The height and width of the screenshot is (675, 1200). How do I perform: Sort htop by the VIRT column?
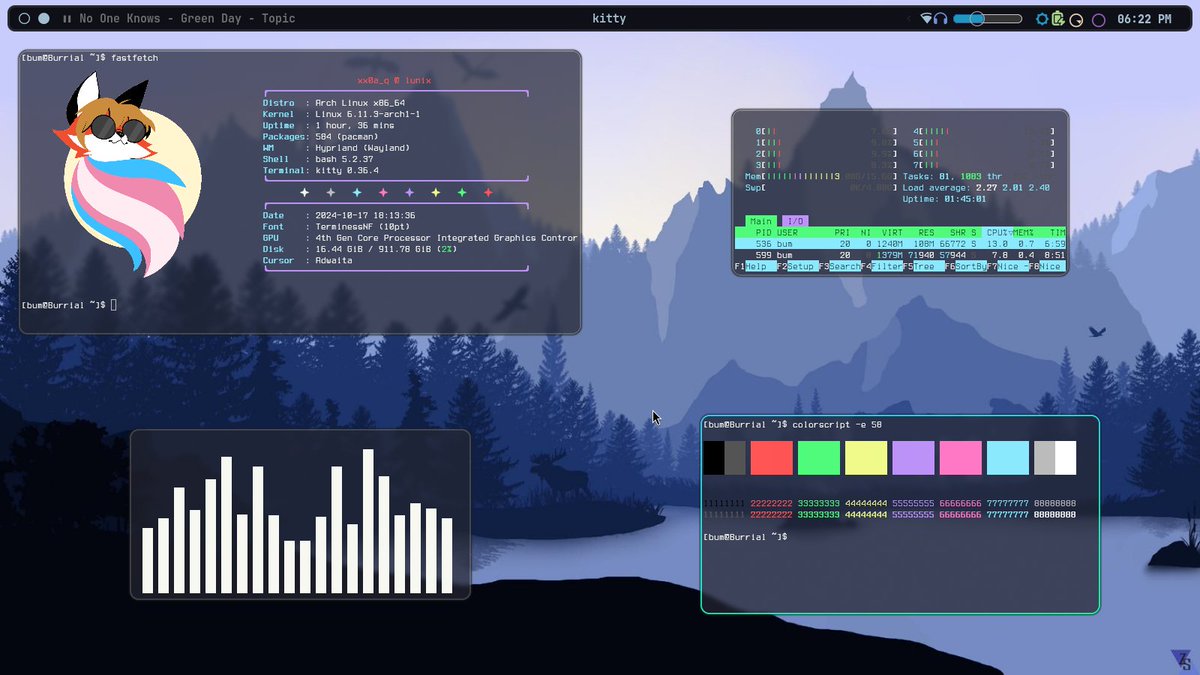pos(891,232)
